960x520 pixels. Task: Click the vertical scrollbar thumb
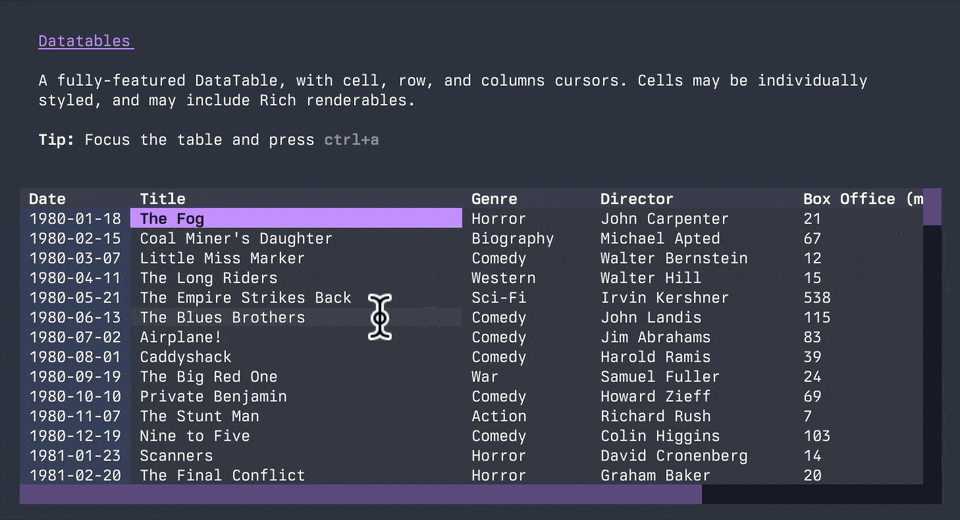pos(932,206)
